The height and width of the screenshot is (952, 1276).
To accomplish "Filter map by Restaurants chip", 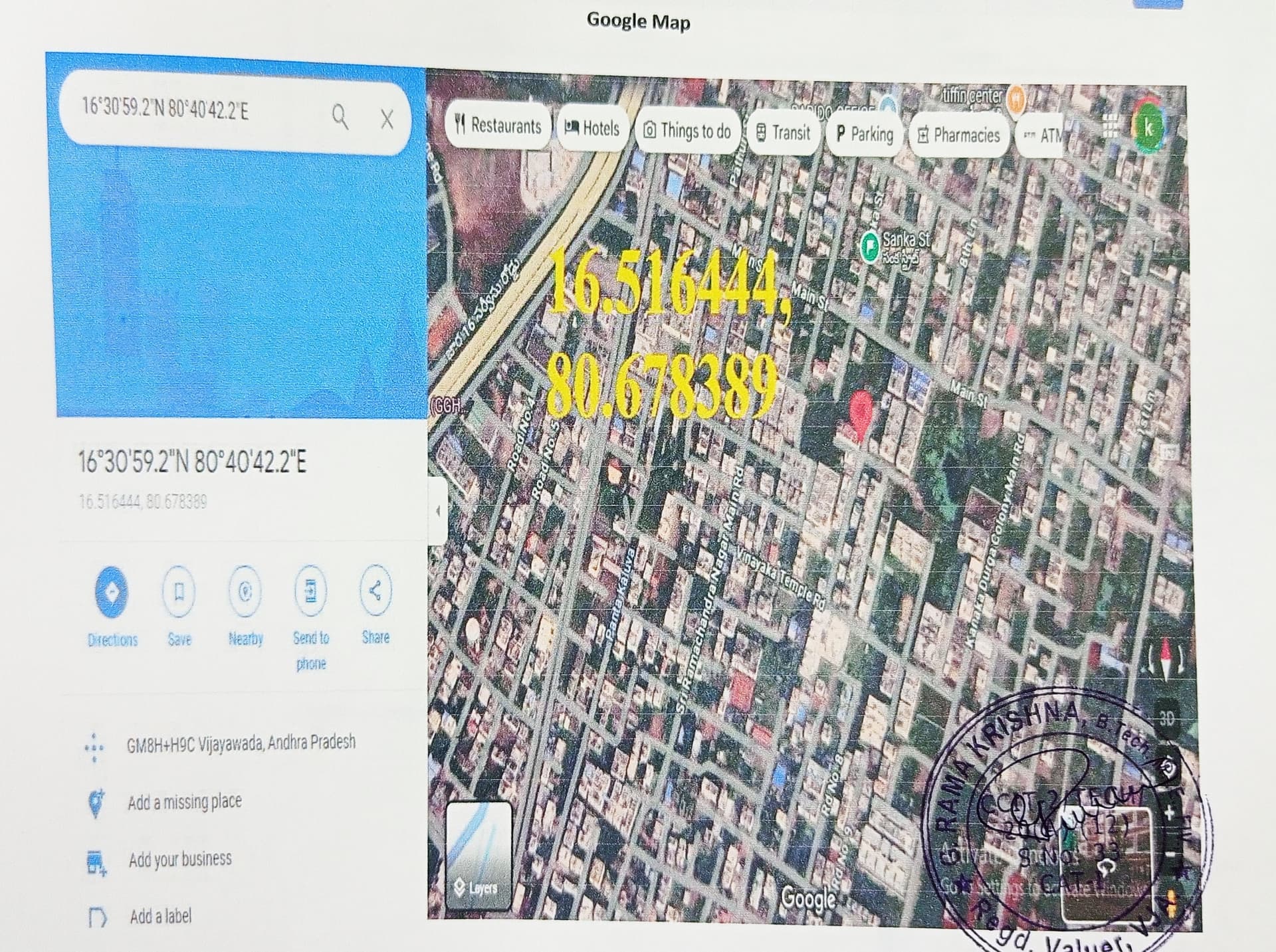I will tap(498, 125).
